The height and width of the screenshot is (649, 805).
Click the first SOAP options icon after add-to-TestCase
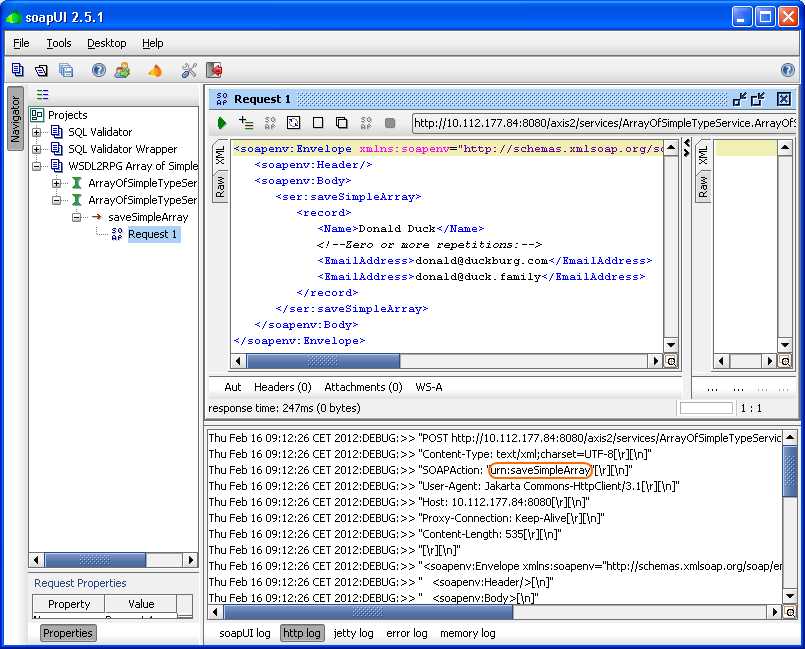[270, 123]
